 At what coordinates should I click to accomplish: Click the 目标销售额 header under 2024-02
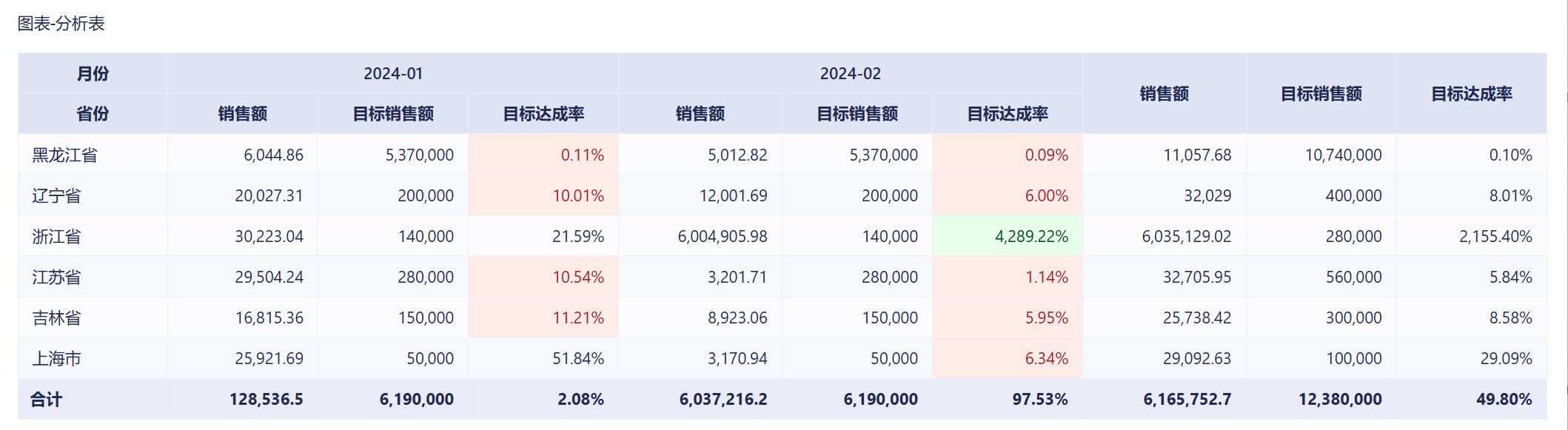pyautogui.click(x=857, y=114)
